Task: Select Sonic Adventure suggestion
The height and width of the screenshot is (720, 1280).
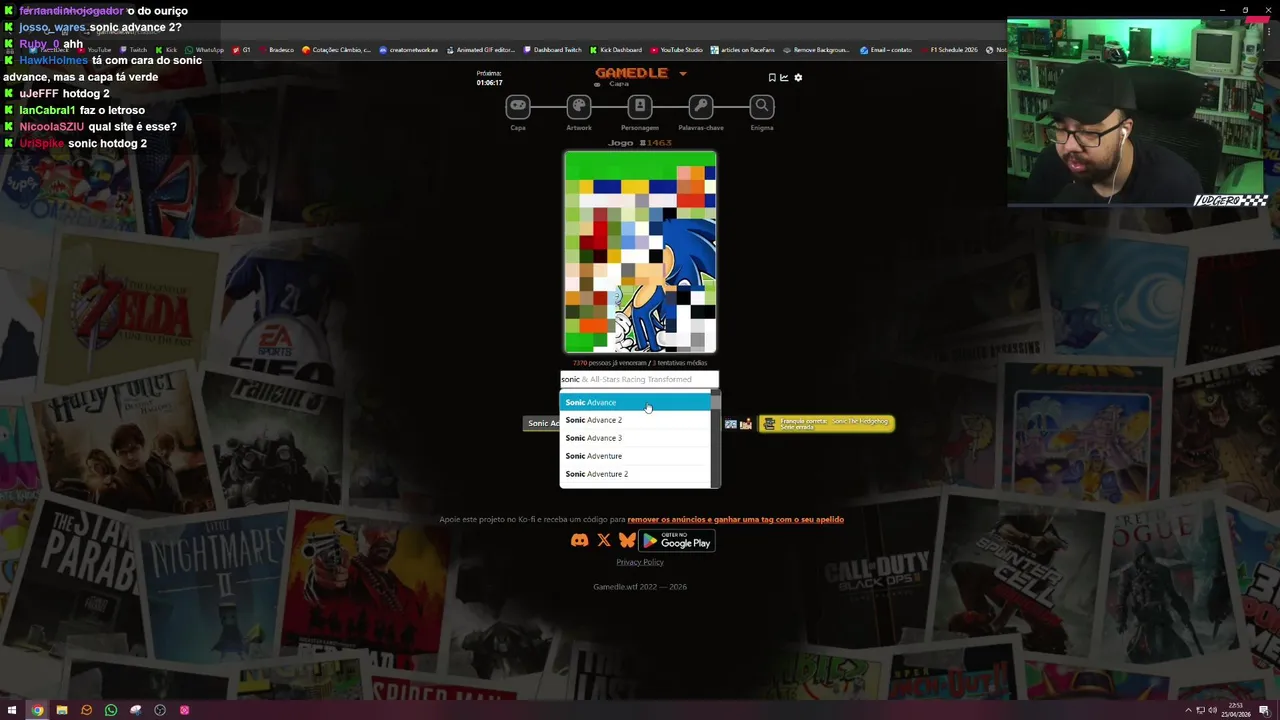Action: (635, 456)
